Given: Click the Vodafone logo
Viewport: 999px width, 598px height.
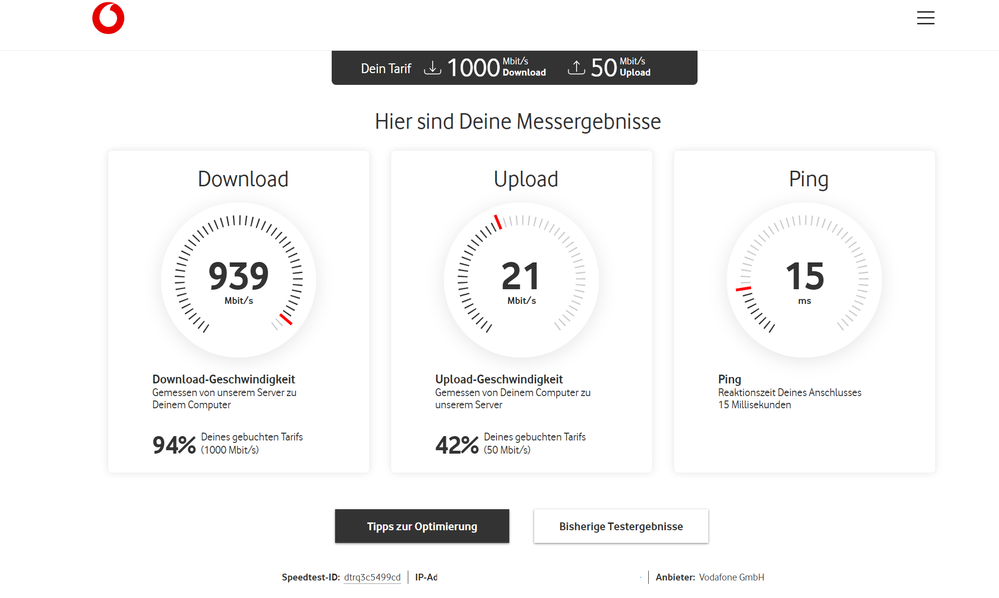Looking at the screenshot, I should 108,18.
